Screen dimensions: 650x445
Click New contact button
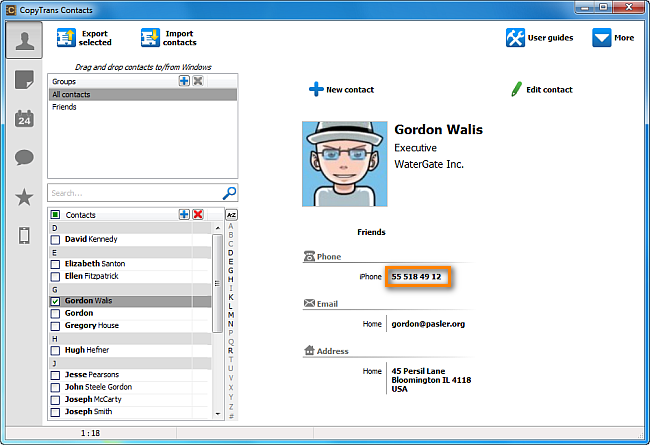coord(342,90)
